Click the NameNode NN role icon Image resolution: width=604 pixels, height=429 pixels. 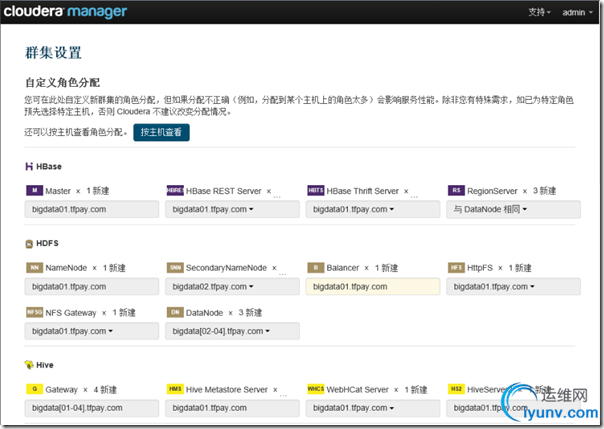pyautogui.click(x=34, y=268)
